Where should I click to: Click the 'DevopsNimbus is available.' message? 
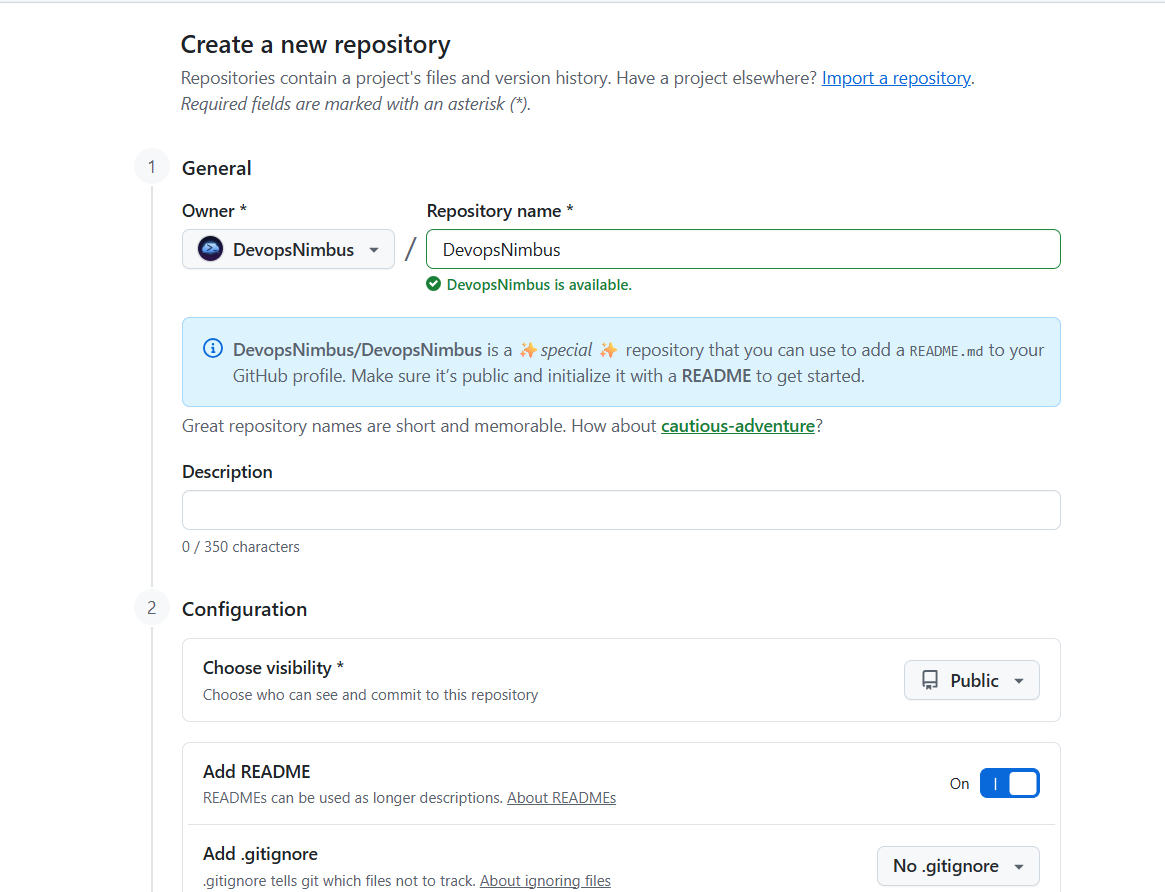tap(539, 284)
